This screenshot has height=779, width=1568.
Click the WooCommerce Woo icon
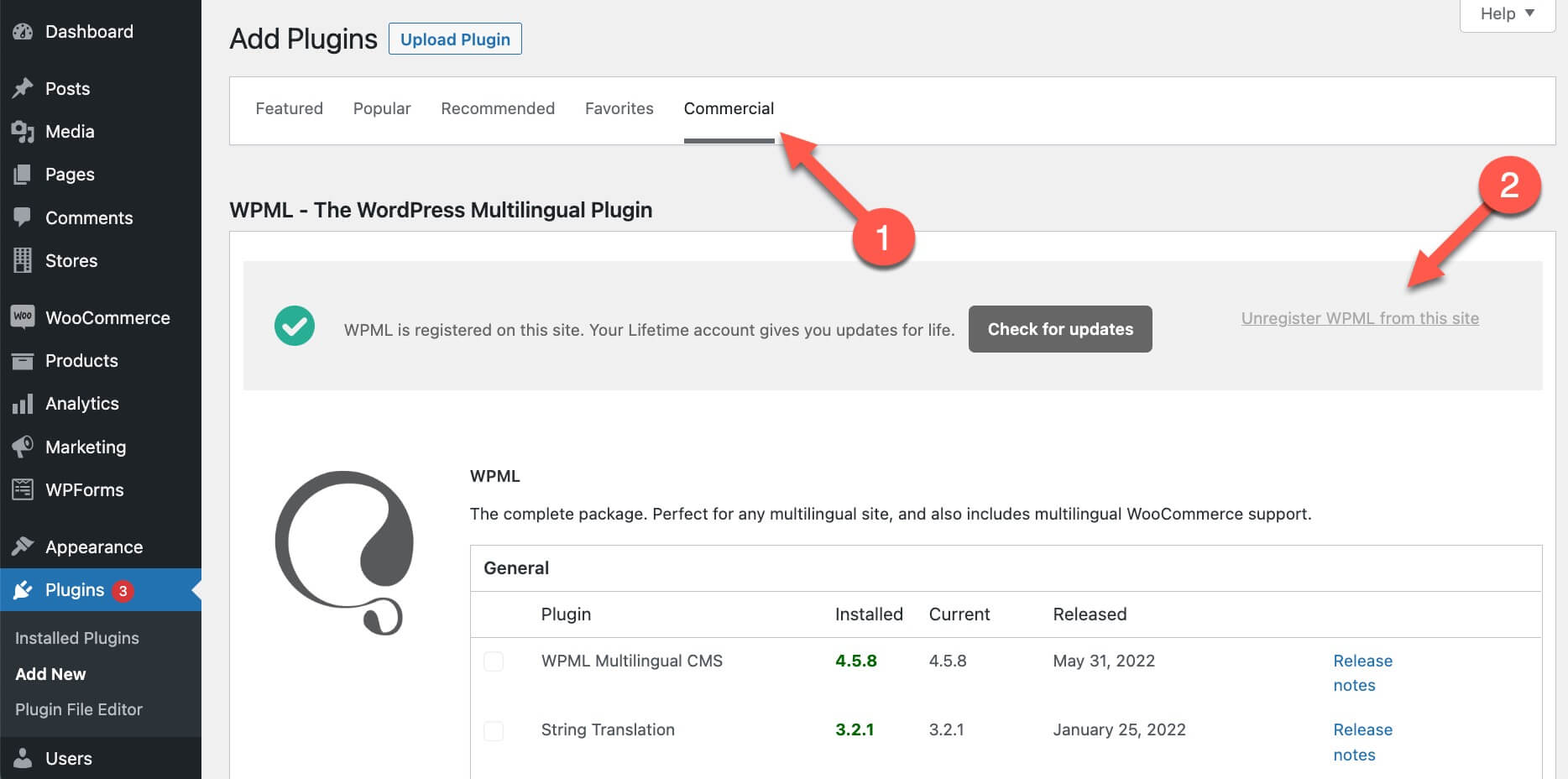(x=23, y=316)
